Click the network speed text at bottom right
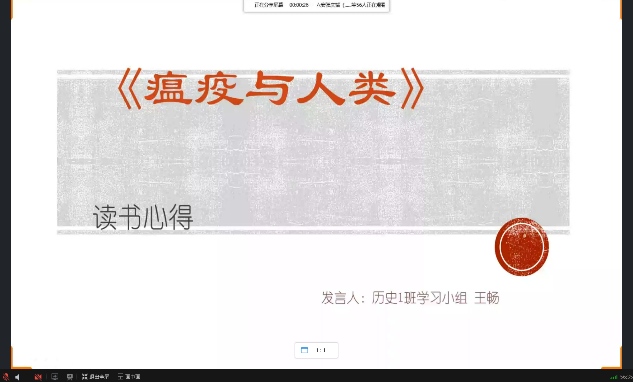This screenshot has height=382, width=633. [x=627, y=377]
